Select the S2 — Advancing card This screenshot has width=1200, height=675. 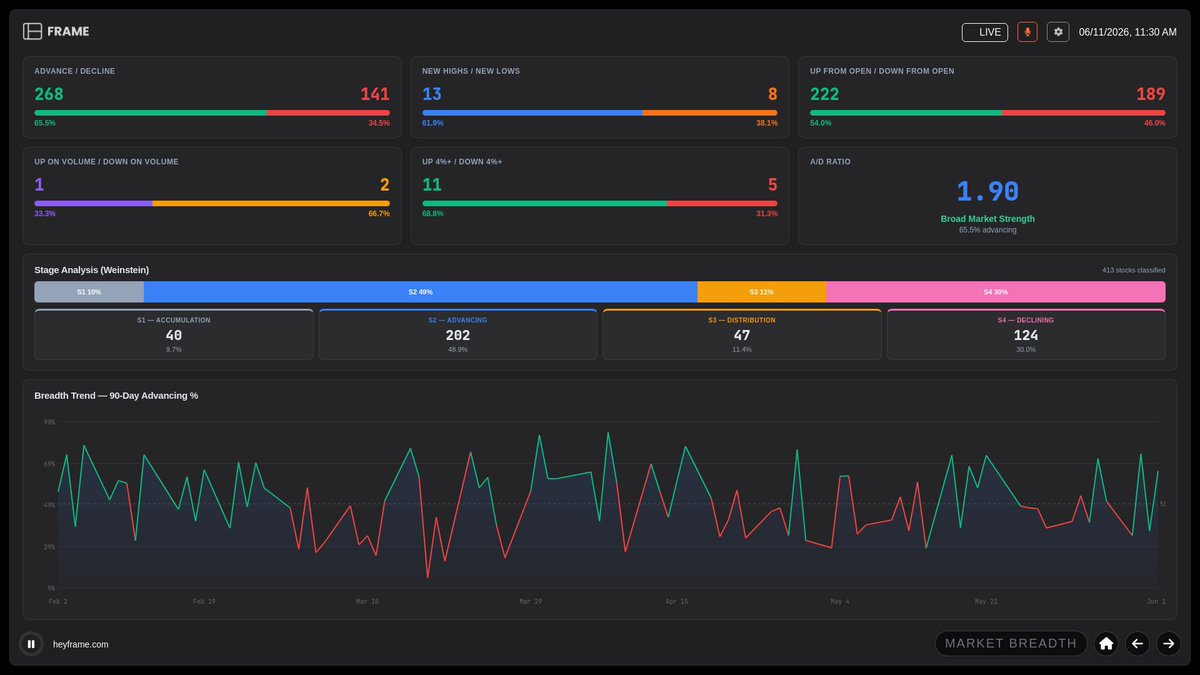tap(458, 334)
